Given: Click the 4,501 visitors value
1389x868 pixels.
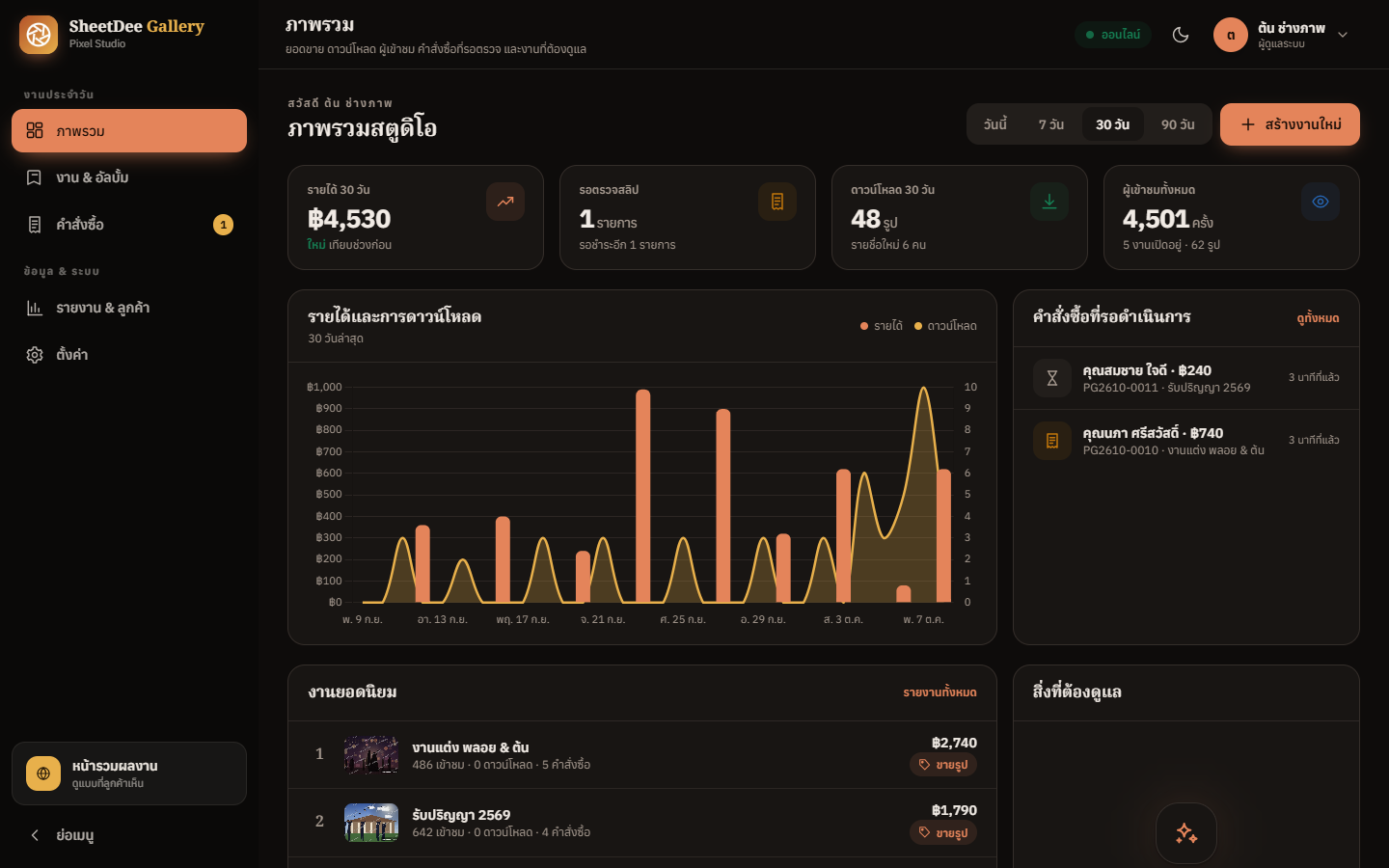Looking at the screenshot, I should point(1156,219).
